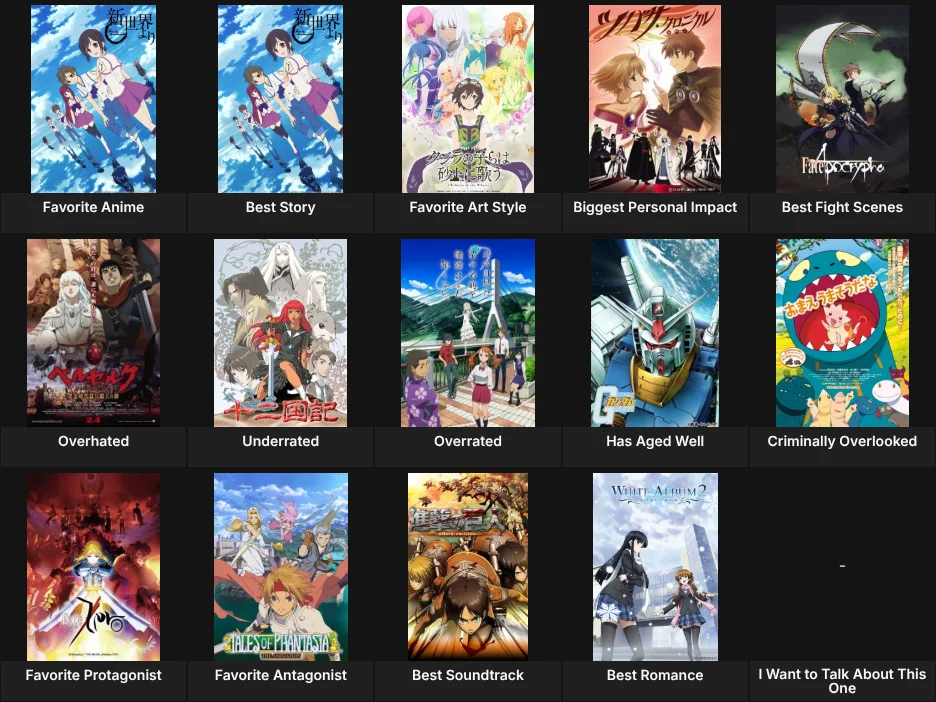The image size is (936, 702).
Task: Click the "Favorite Antagonist" caption
Action: click(x=281, y=675)
